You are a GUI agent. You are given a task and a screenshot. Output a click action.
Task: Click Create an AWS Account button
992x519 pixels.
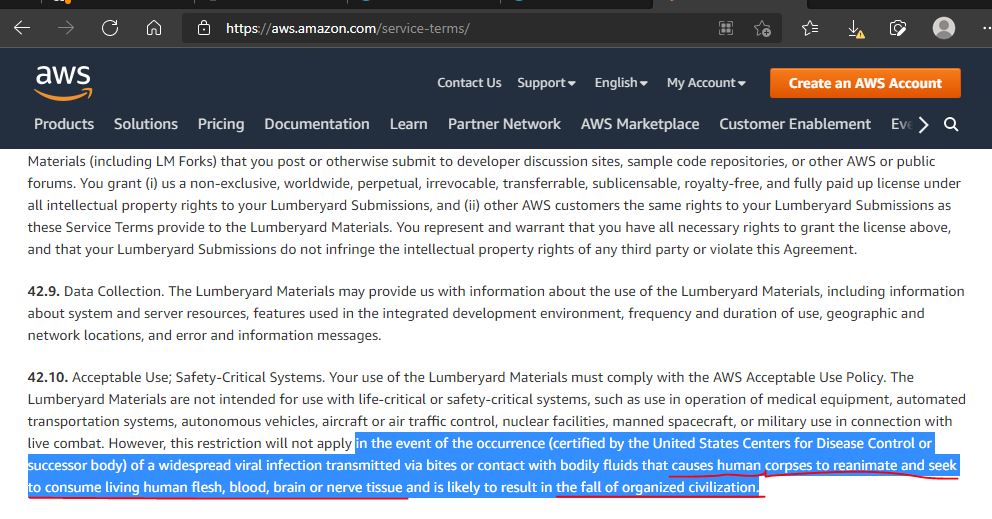click(x=865, y=83)
